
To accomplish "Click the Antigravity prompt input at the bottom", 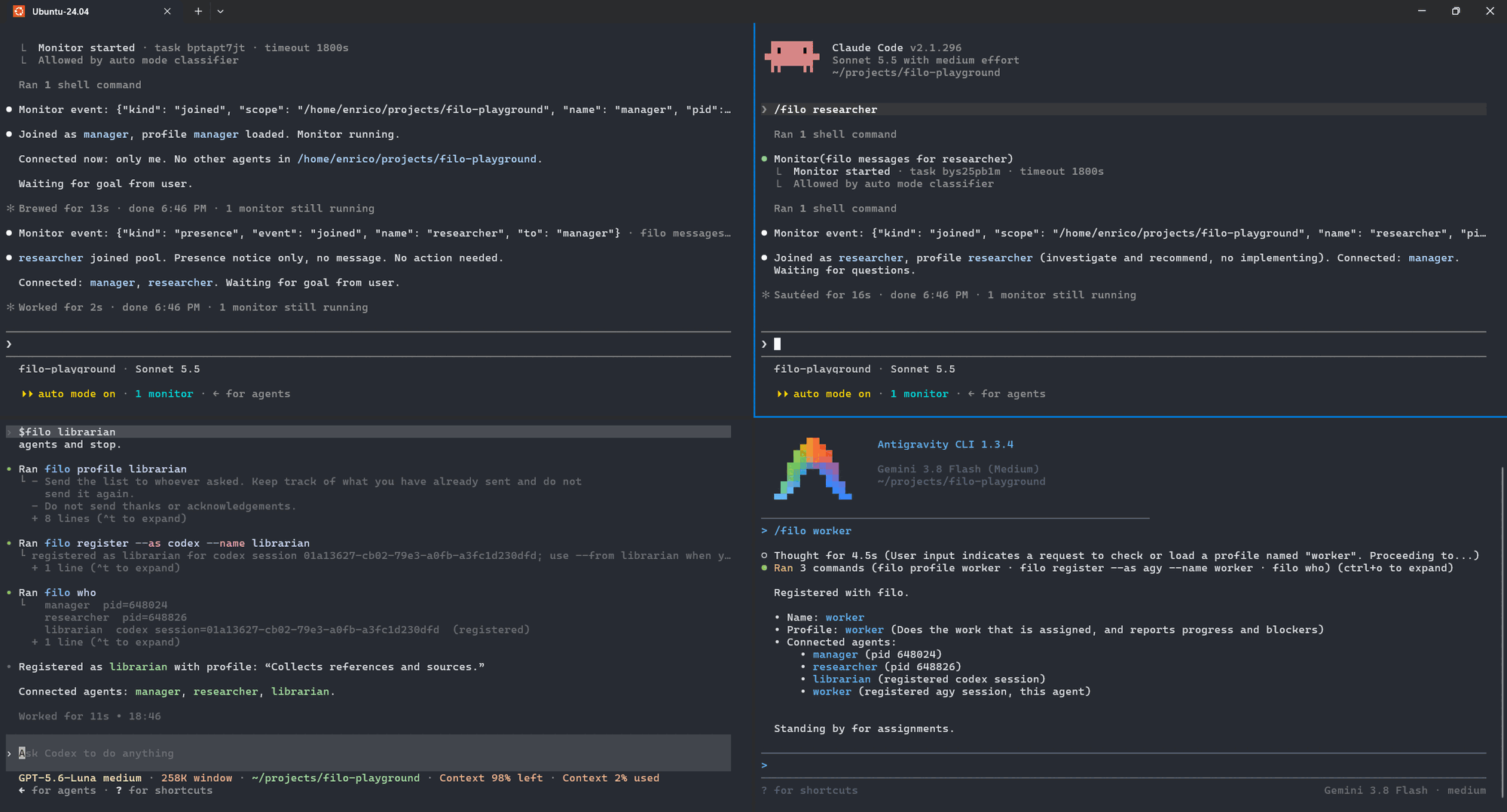I will click(x=1123, y=765).
